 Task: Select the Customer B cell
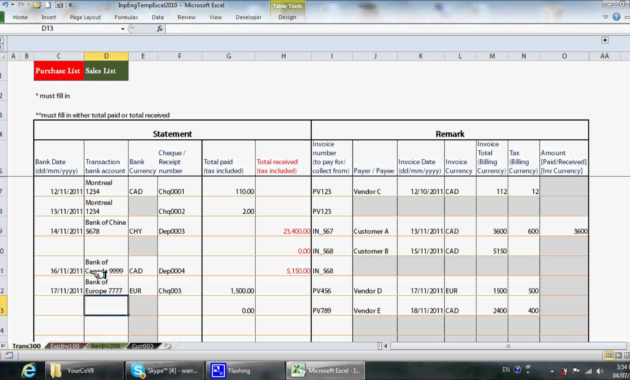click(x=375, y=246)
